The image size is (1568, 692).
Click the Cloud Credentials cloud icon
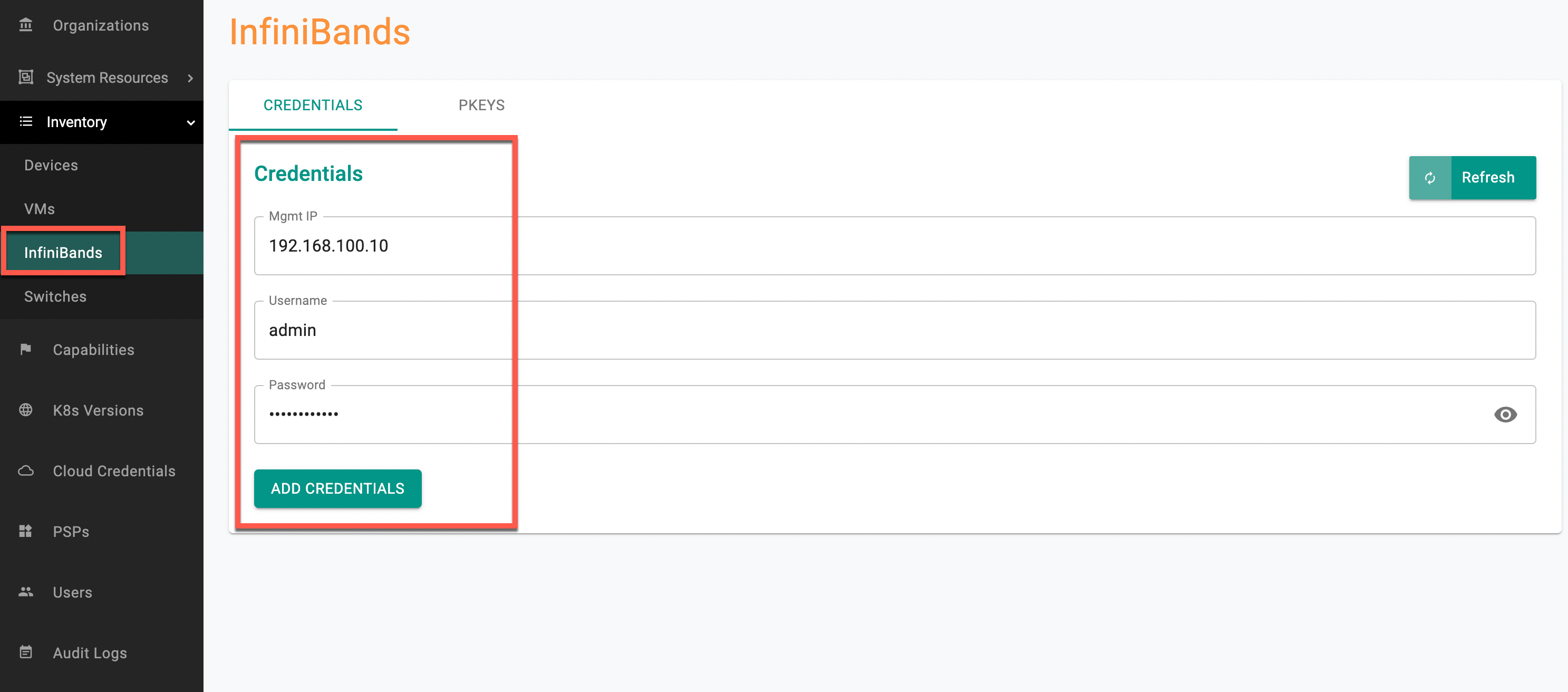tap(25, 470)
